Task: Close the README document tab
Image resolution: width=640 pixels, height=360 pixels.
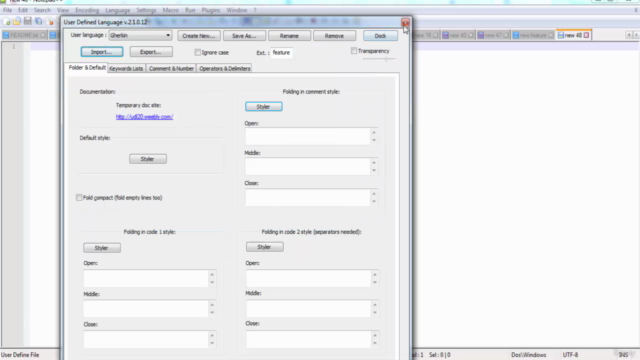Action: pyautogui.click(x=43, y=36)
